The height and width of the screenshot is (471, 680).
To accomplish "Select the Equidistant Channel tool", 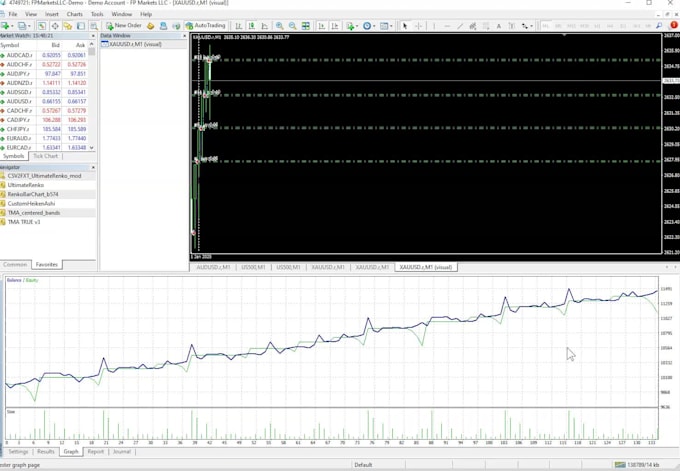I will coord(473,26).
